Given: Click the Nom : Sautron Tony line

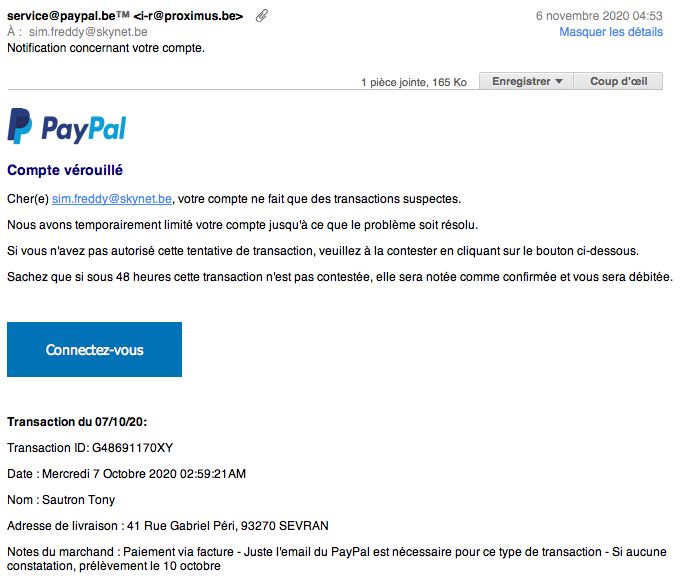Looking at the screenshot, I should 61,500.
